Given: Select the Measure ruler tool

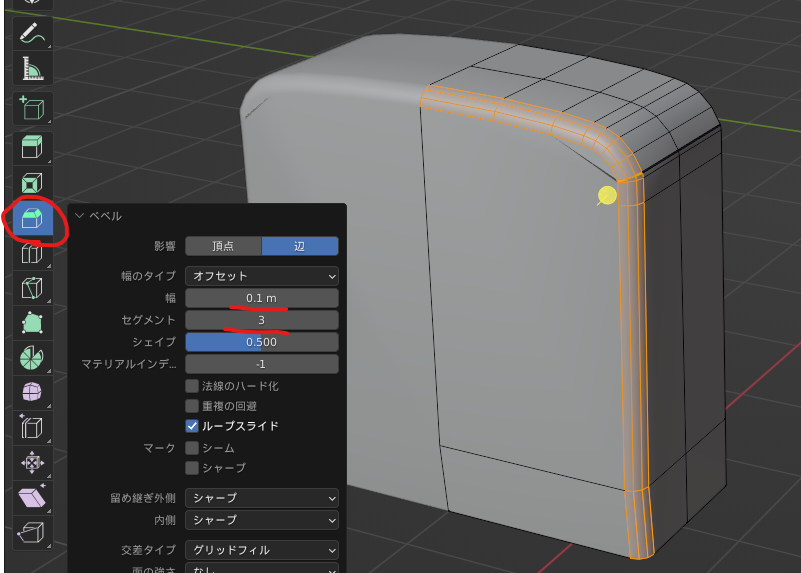Looking at the screenshot, I should (33, 69).
